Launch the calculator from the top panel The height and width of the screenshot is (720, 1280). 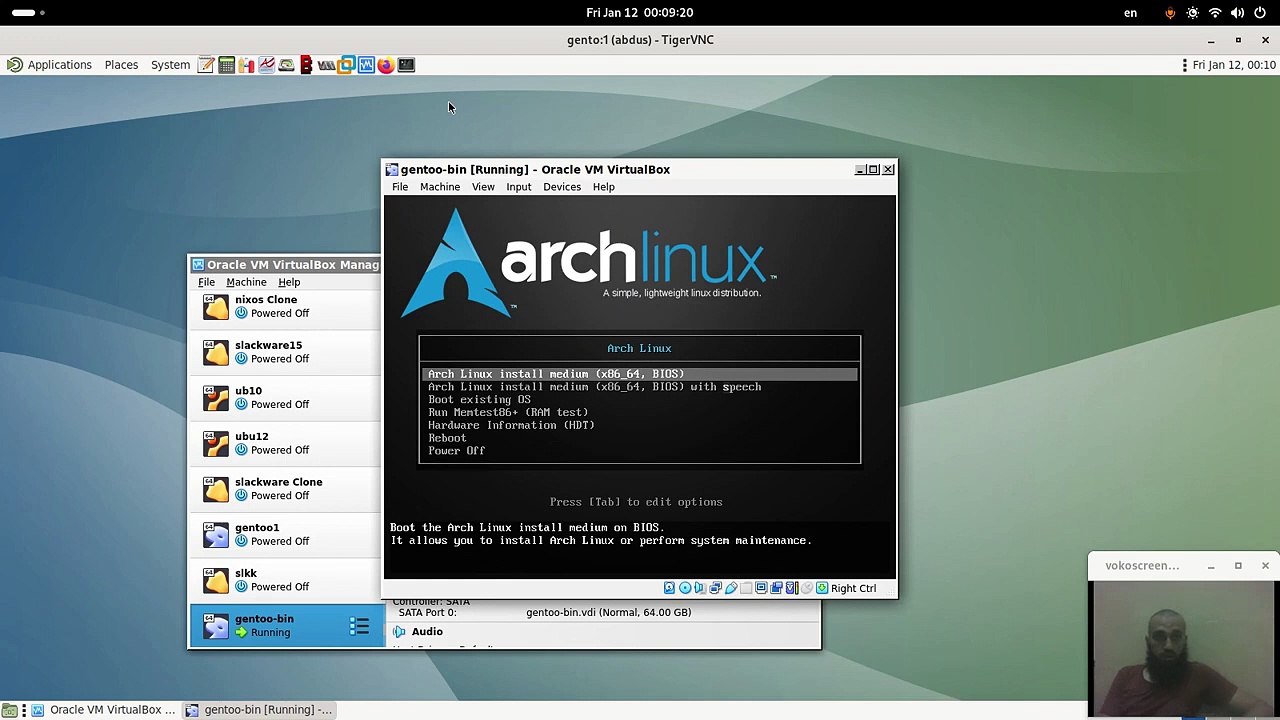click(226, 65)
